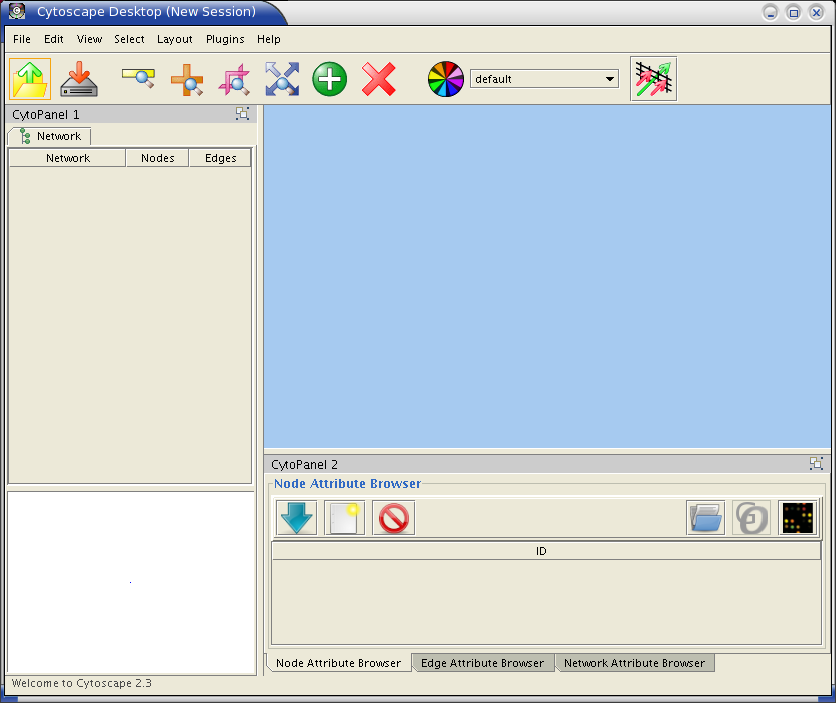Zoom to selected region icon
The height and width of the screenshot is (703, 836).
coord(234,79)
